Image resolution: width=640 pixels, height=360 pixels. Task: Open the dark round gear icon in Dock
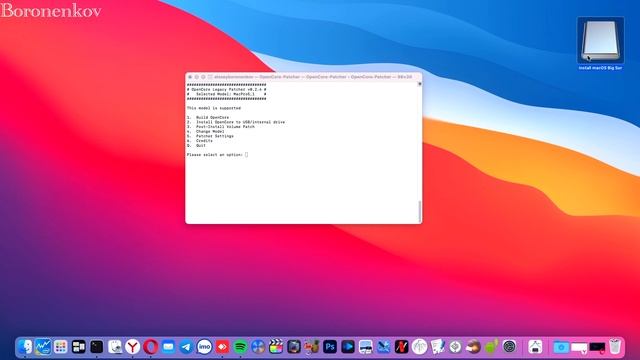coord(509,347)
